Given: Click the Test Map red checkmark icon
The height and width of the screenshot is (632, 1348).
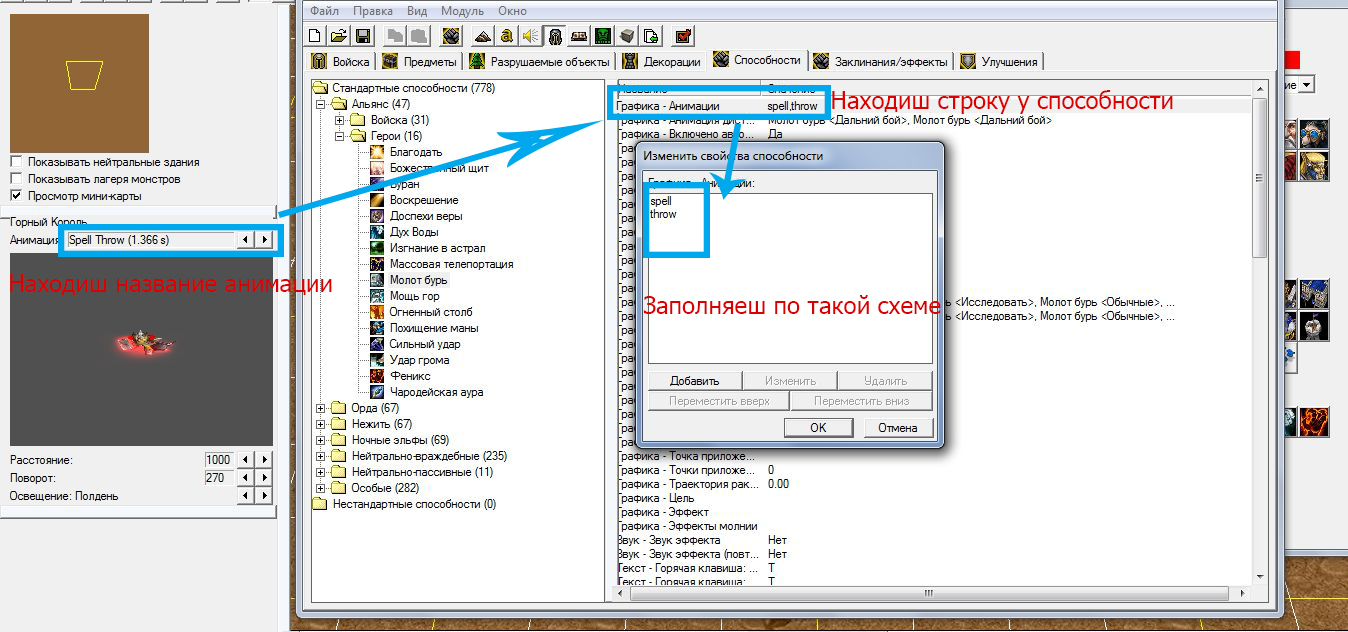Looking at the screenshot, I should coord(683,36).
